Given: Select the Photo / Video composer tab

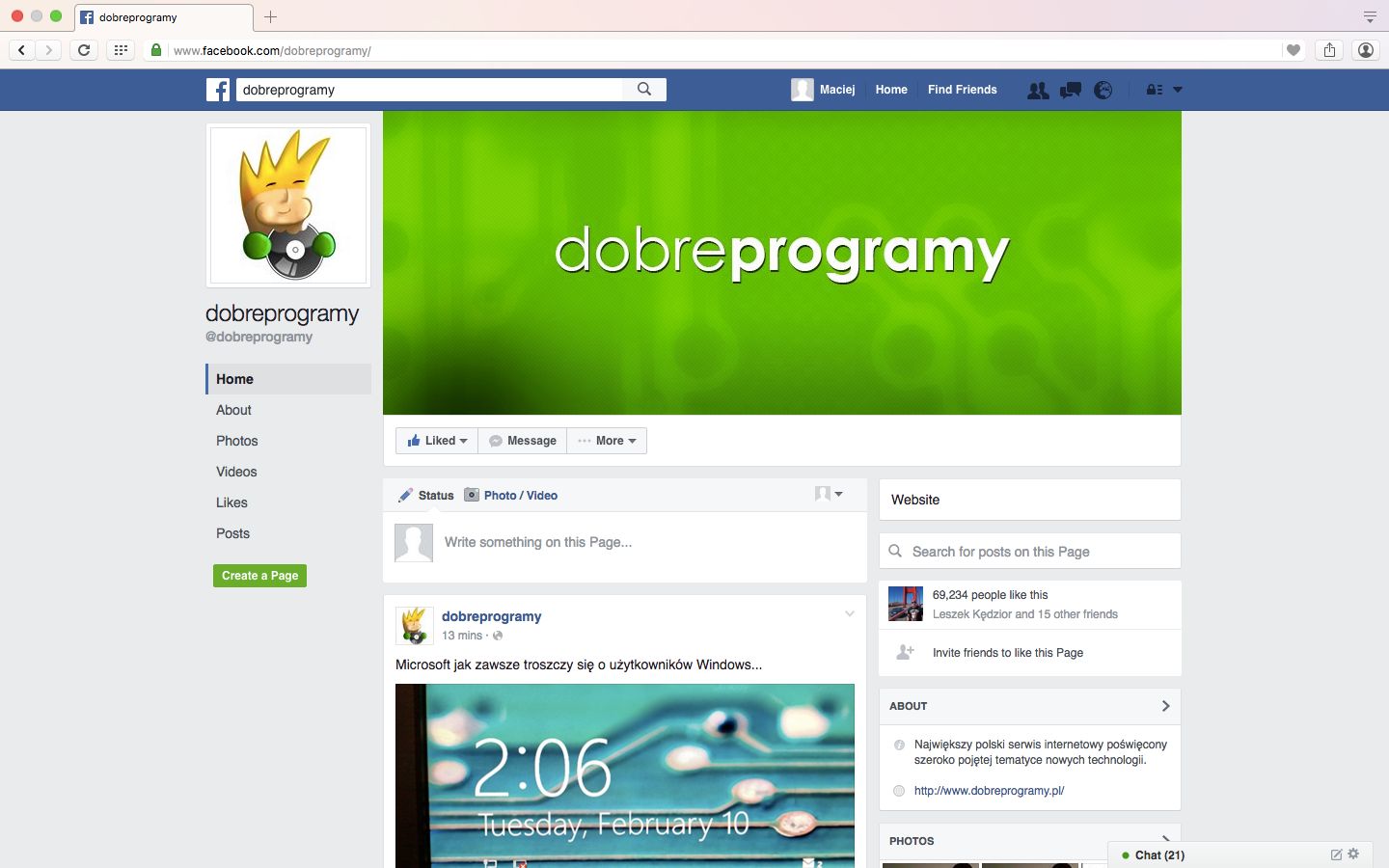Looking at the screenshot, I should coord(511,496).
